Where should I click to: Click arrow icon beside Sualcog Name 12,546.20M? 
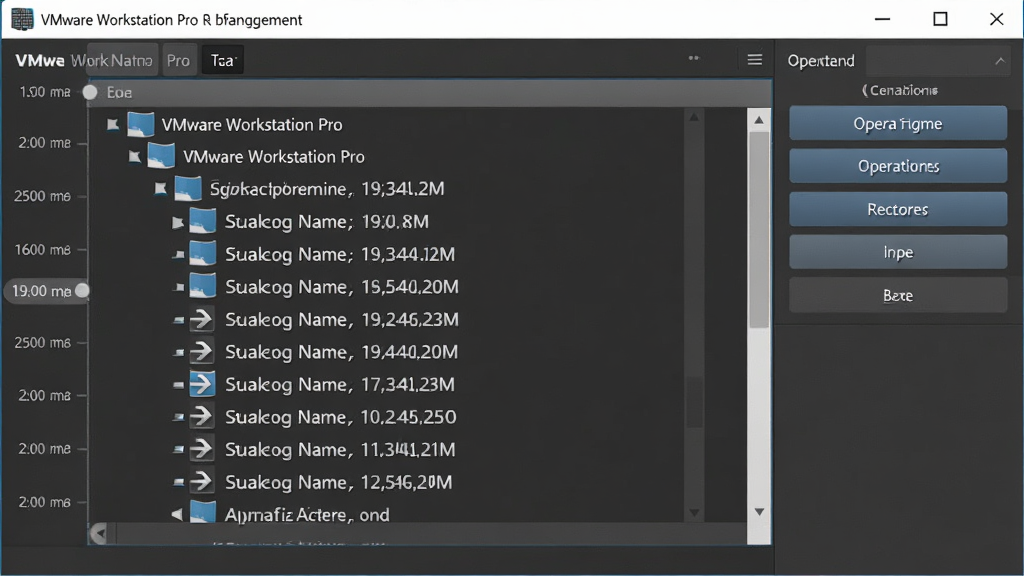click(202, 482)
